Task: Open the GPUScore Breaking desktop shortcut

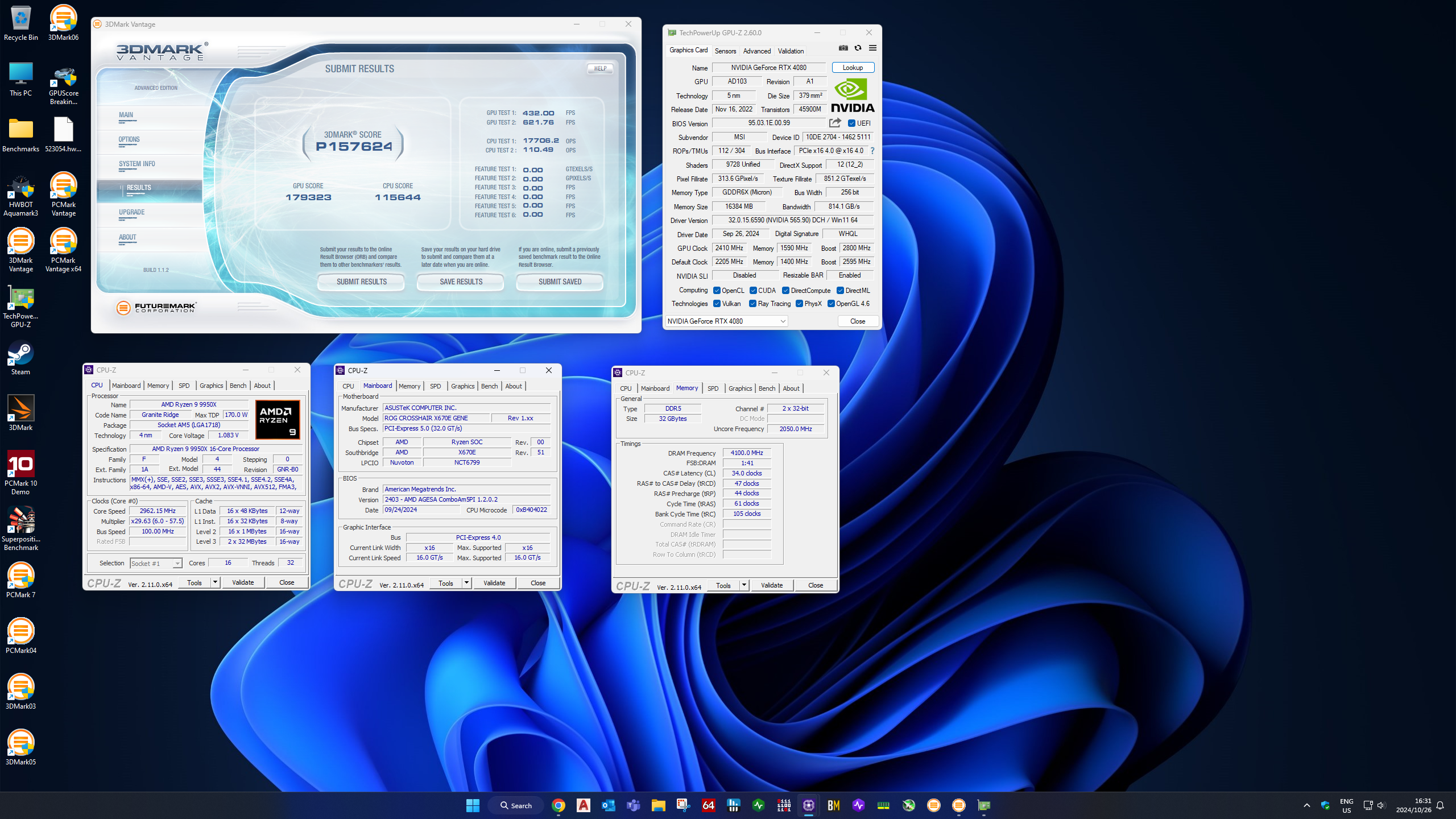Action: pos(63,85)
